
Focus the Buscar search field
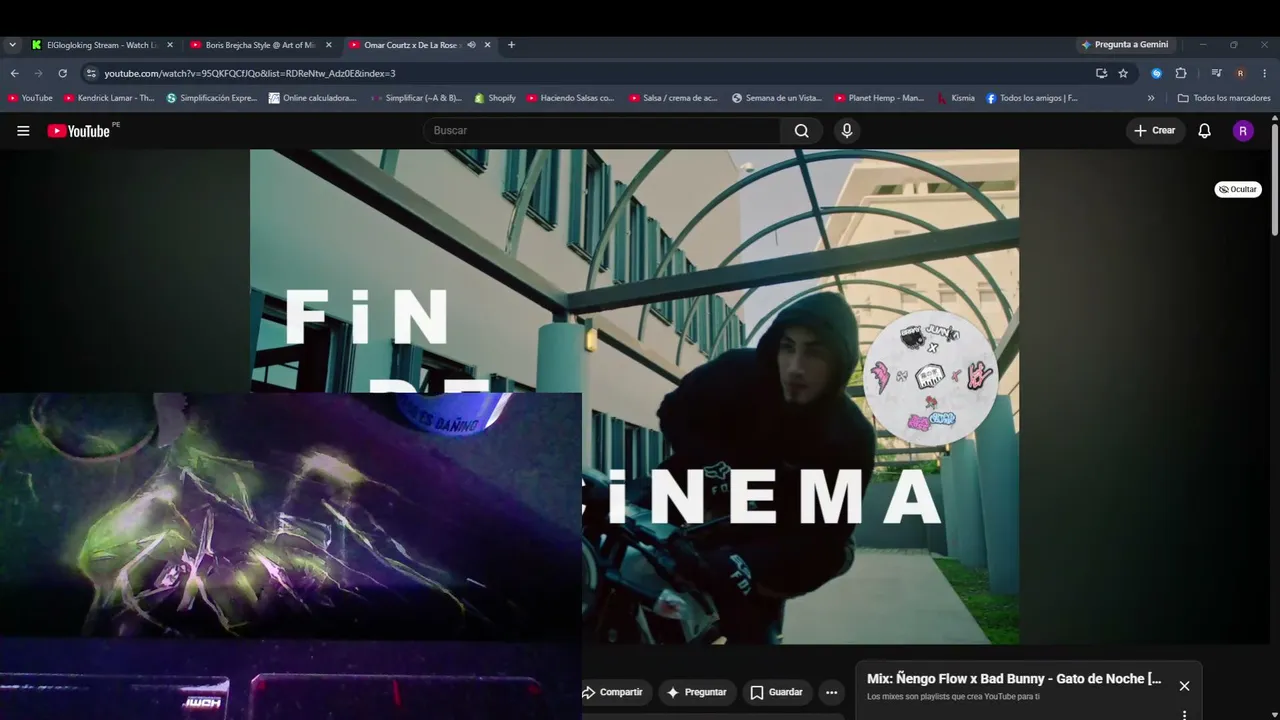pyautogui.click(x=602, y=131)
